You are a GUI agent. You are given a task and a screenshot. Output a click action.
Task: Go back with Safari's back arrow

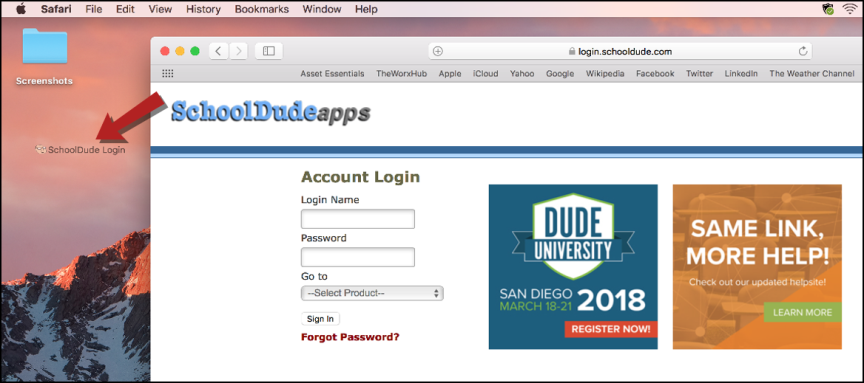pyautogui.click(x=218, y=51)
